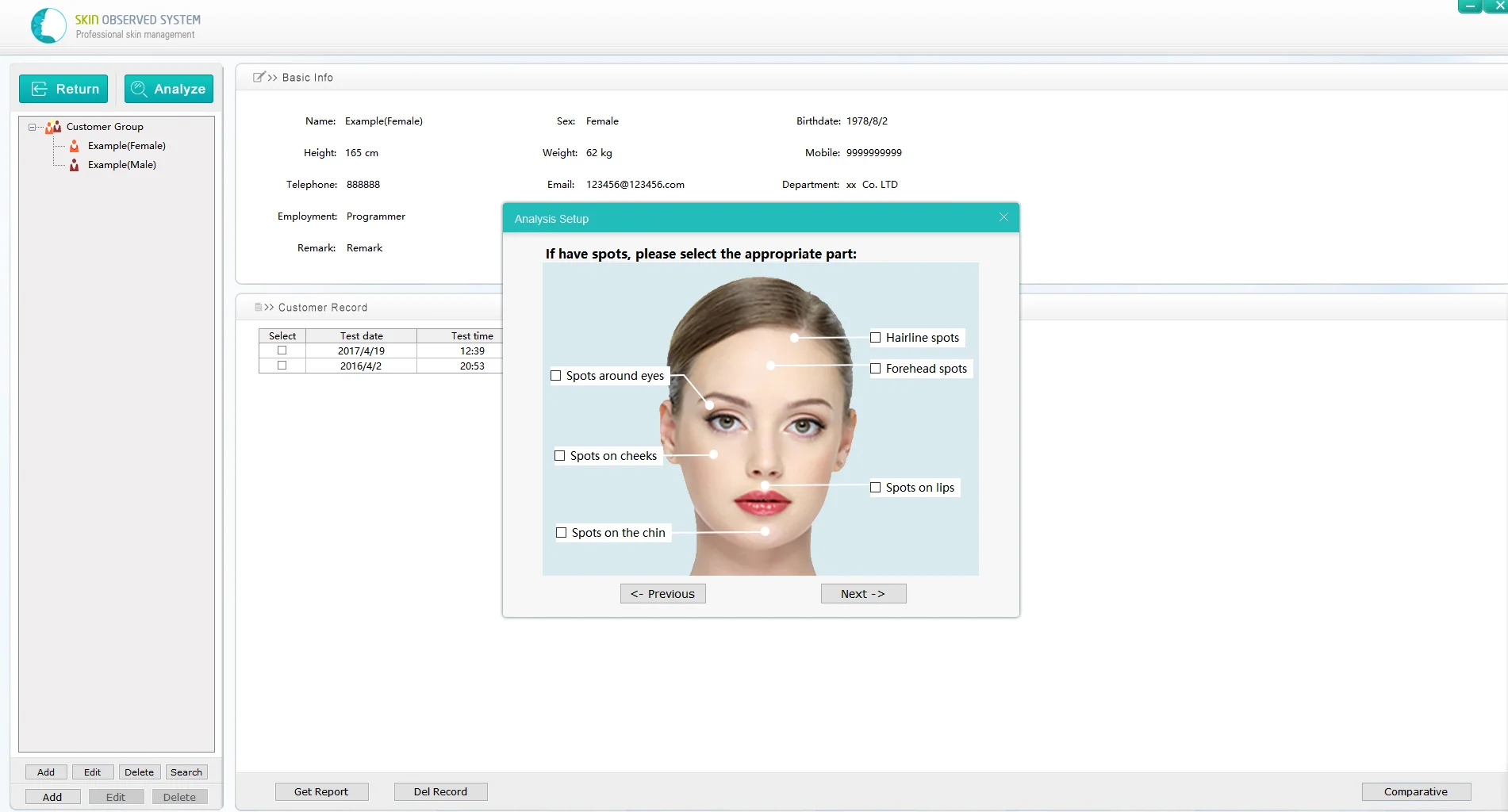Viewport: 1508px width, 812px height.
Task: Click the Return button
Action: coord(63,89)
